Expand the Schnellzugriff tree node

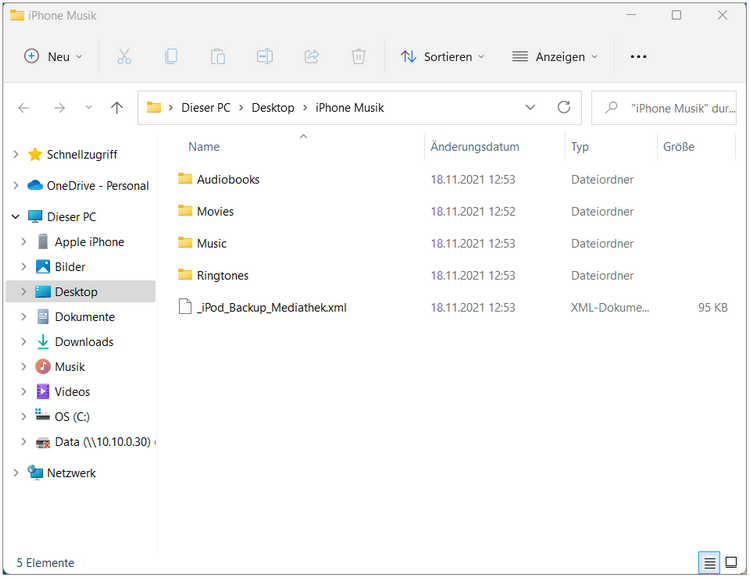coord(16,154)
